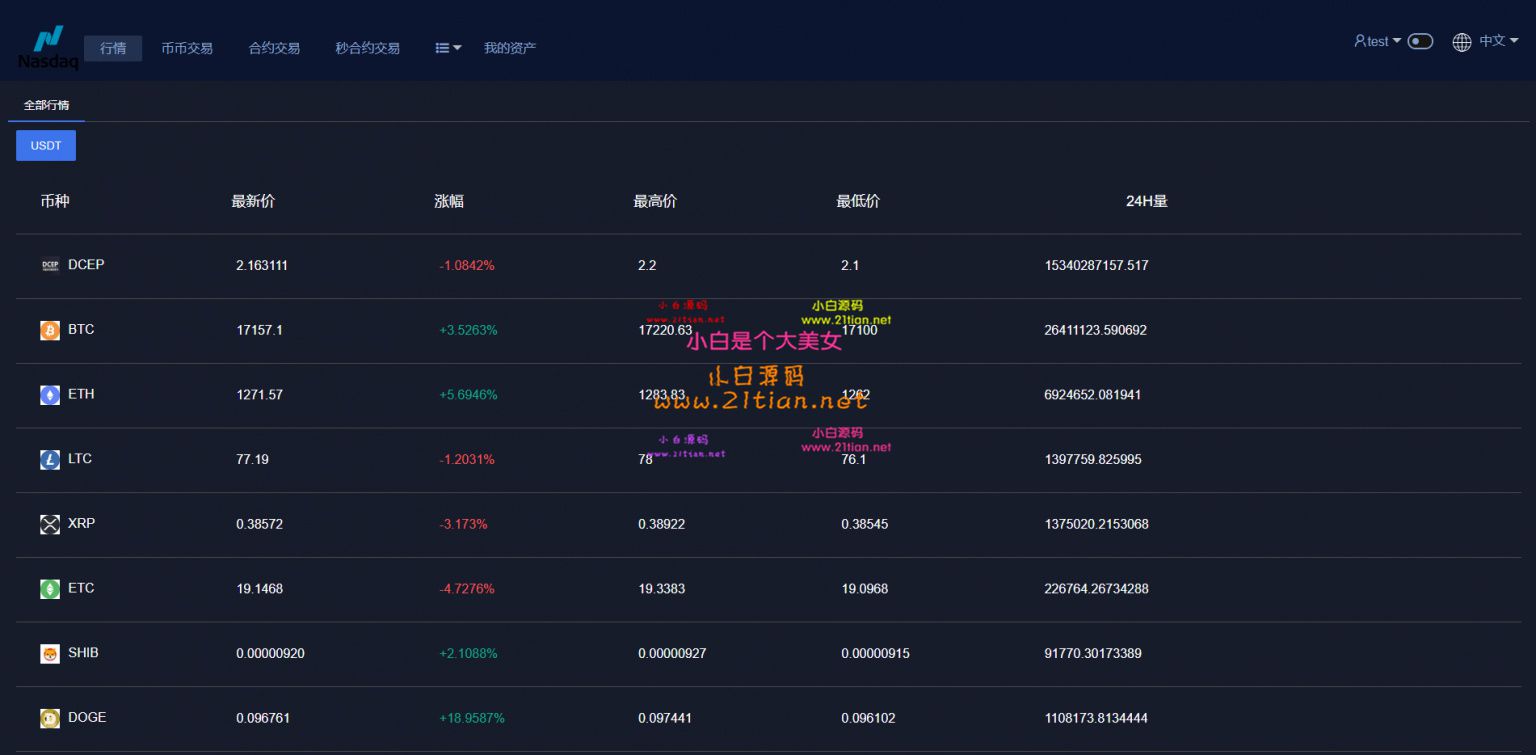Click the globe language icon
Screen dimensions: 1536x755
tap(1462, 42)
